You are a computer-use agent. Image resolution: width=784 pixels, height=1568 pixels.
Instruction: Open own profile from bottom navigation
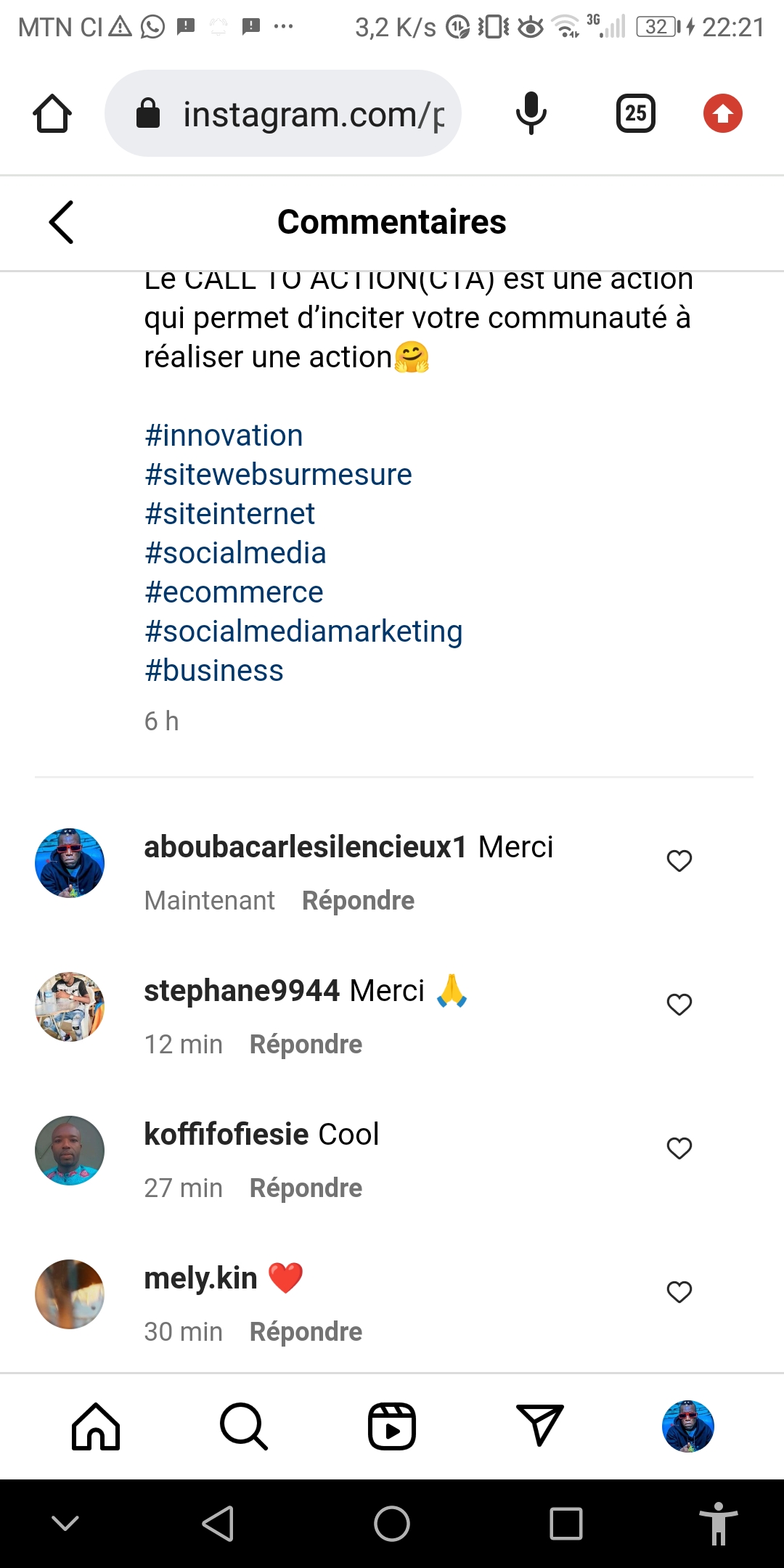coord(687,1426)
